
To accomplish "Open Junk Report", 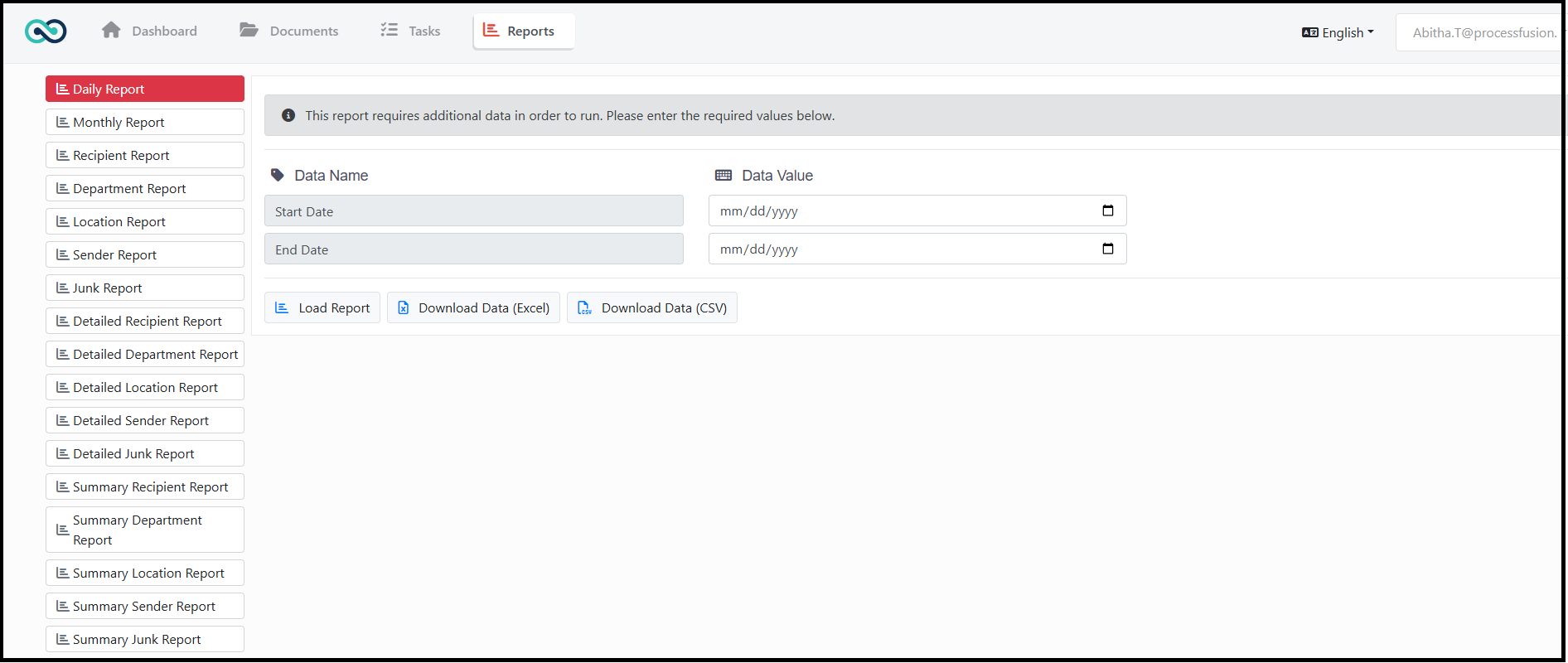I will (145, 288).
